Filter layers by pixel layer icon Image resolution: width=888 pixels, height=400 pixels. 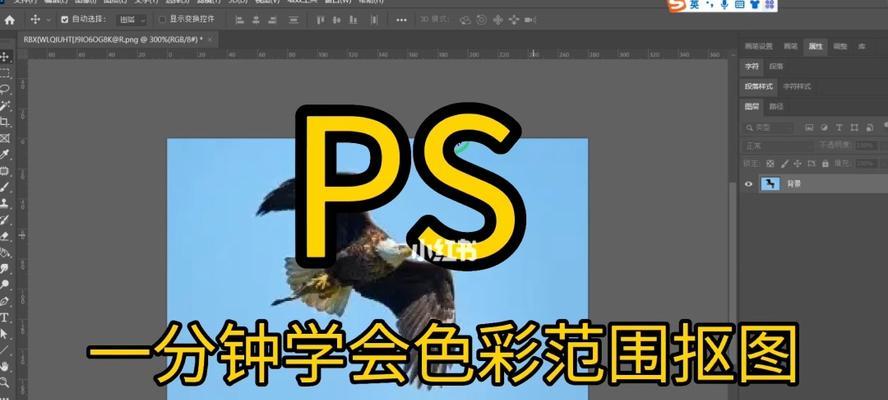pos(809,127)
